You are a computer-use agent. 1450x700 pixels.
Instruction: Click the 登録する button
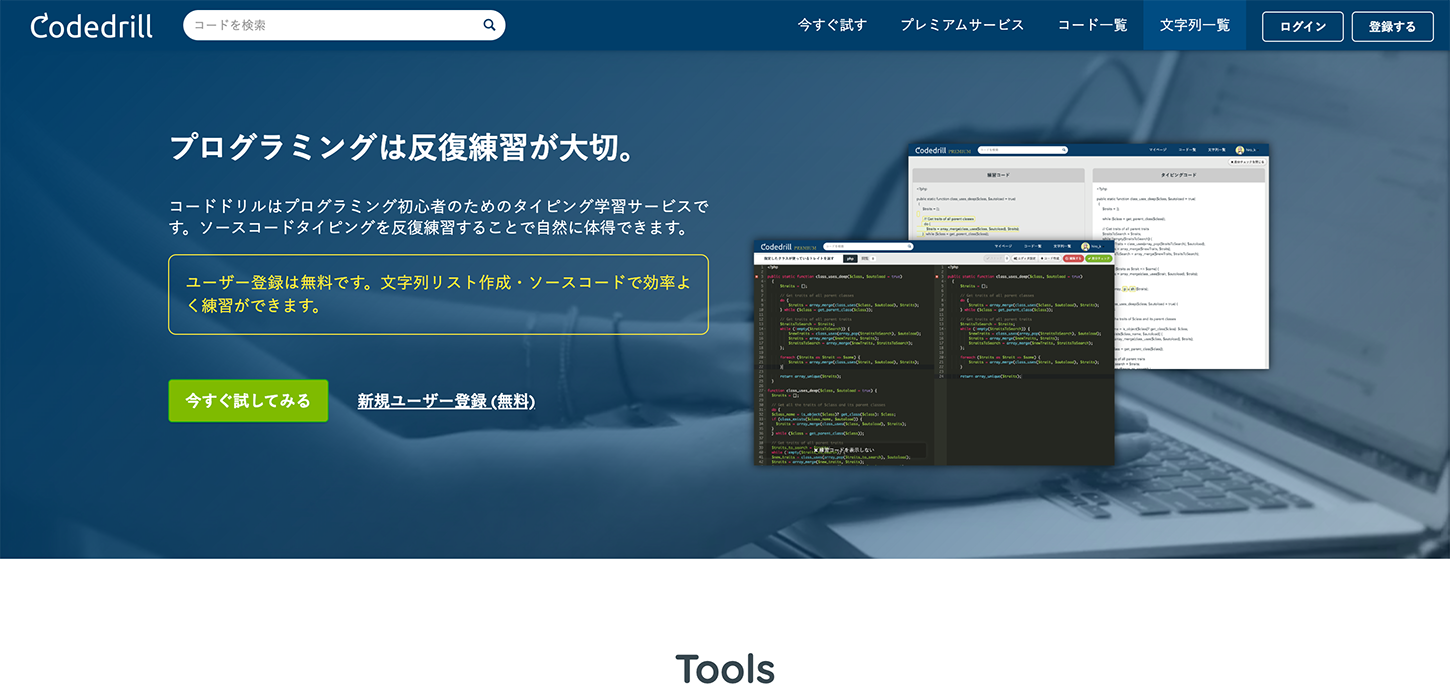1392,26
